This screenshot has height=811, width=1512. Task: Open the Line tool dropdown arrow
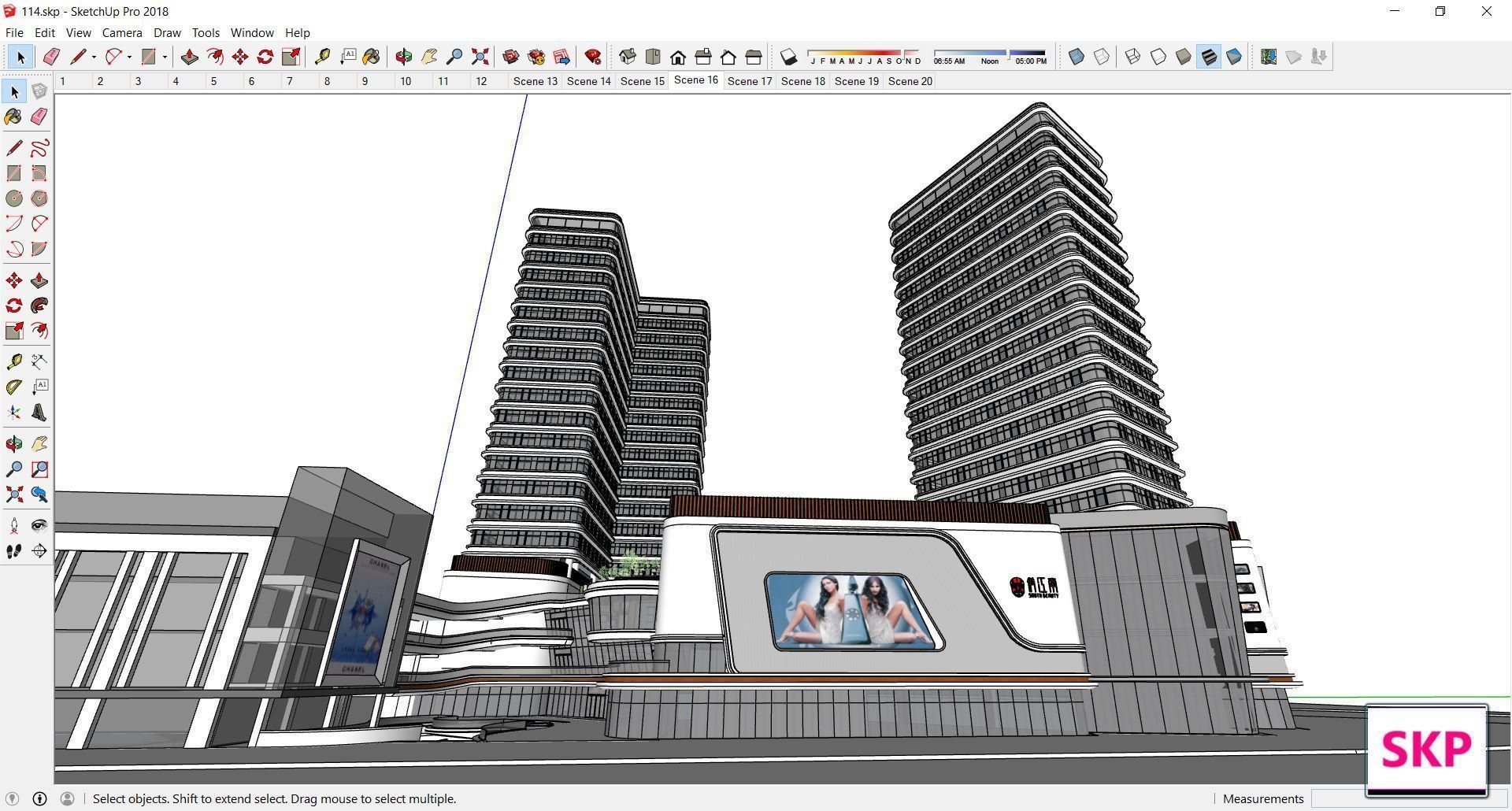(94, 57)
